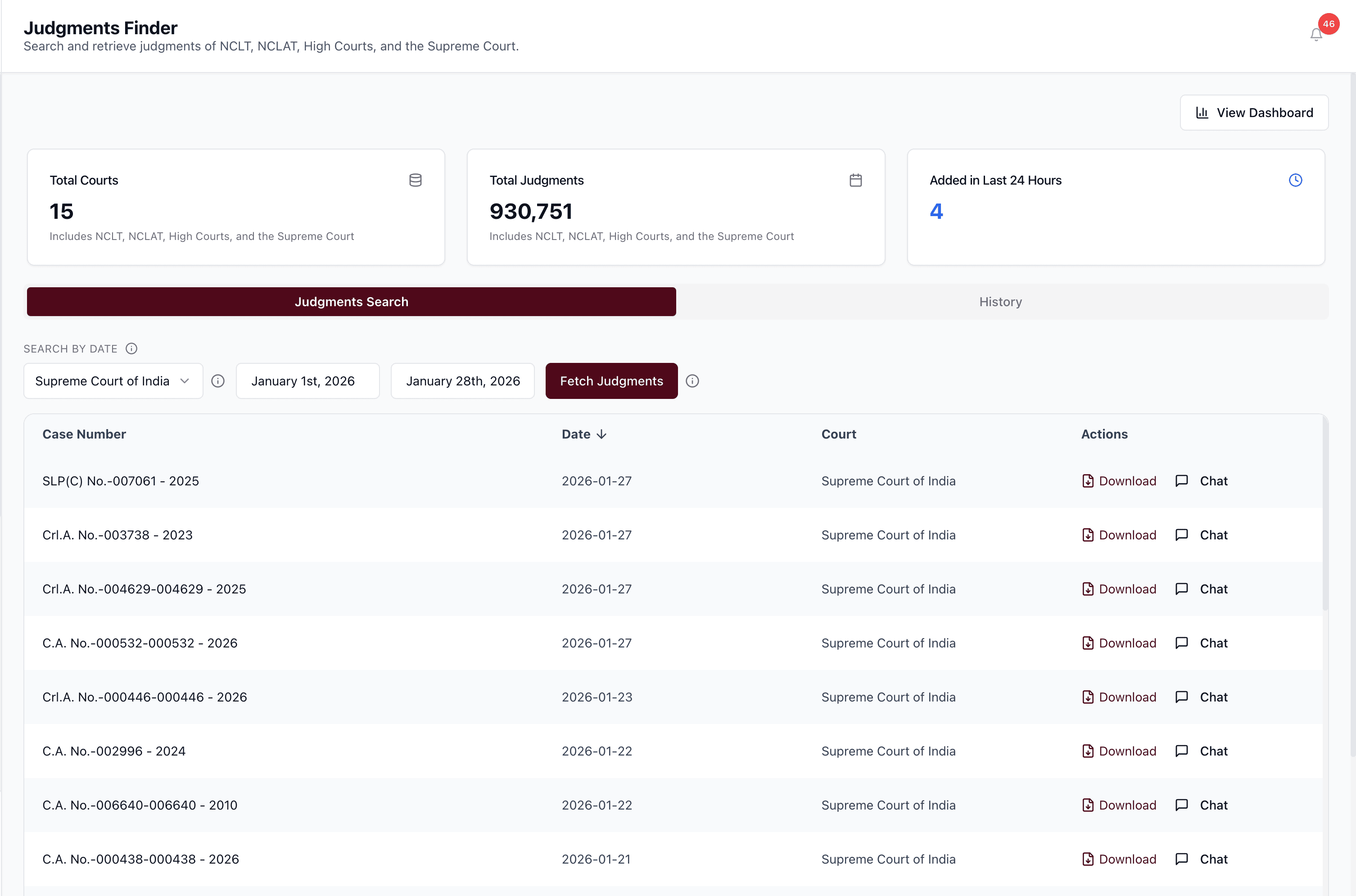Click info icon next to court dropdown
This screenshot has width=1356, height=896.
[217, 381]
